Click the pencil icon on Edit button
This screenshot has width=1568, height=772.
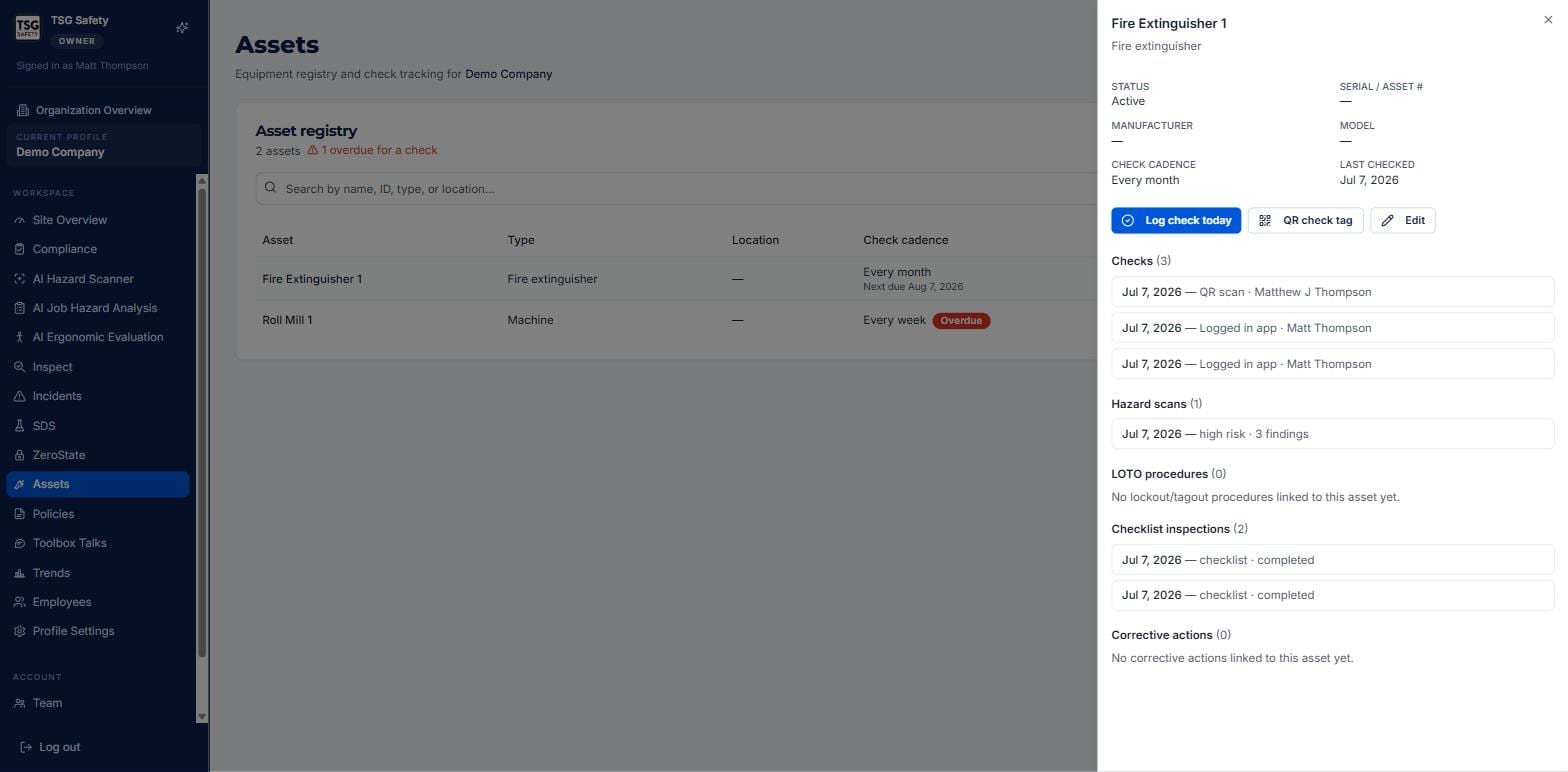[1387, 220]
